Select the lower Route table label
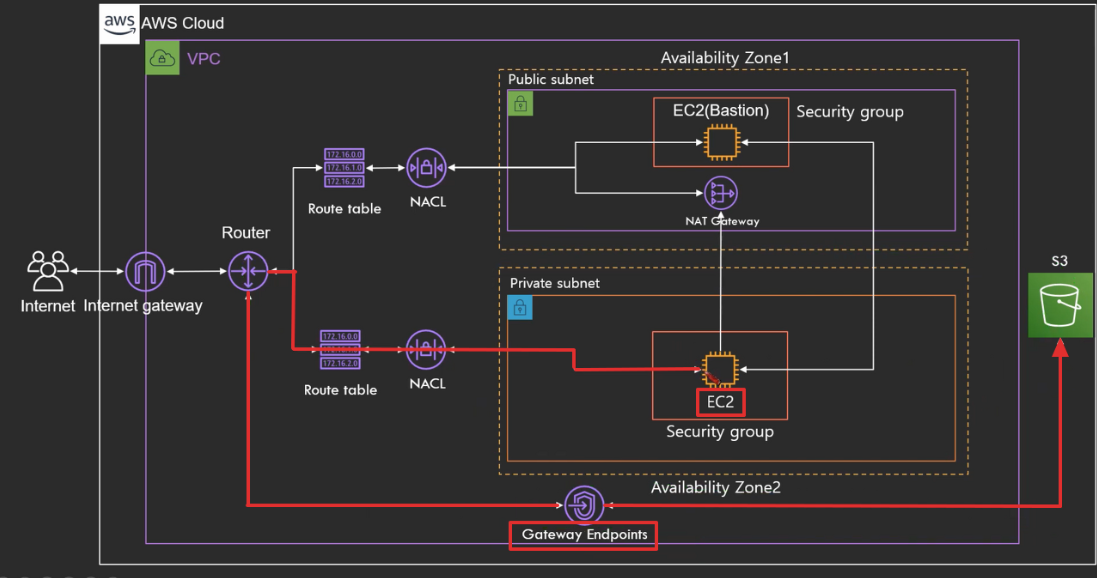This screenshot has width=1097, height=578. tap(340, 390)
